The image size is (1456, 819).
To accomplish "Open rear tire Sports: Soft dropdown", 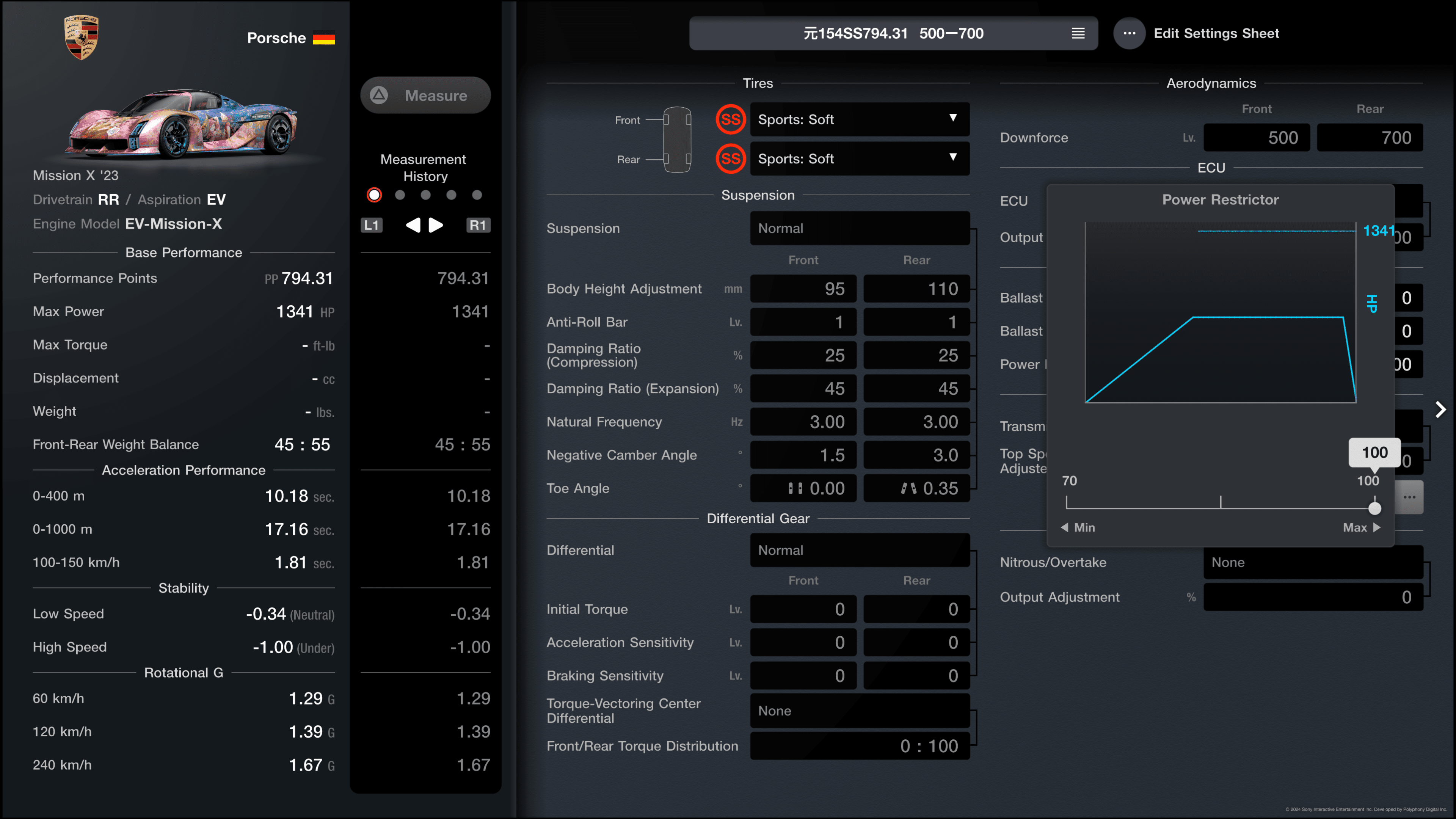I will pyautogui.click(x=860, y=159).
